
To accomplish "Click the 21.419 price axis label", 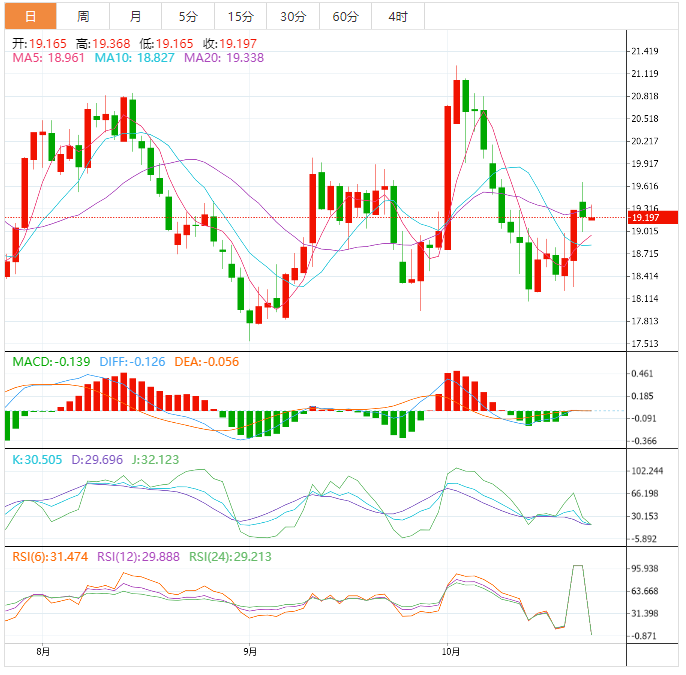I will pyautogui.click(x=645, y=51).
